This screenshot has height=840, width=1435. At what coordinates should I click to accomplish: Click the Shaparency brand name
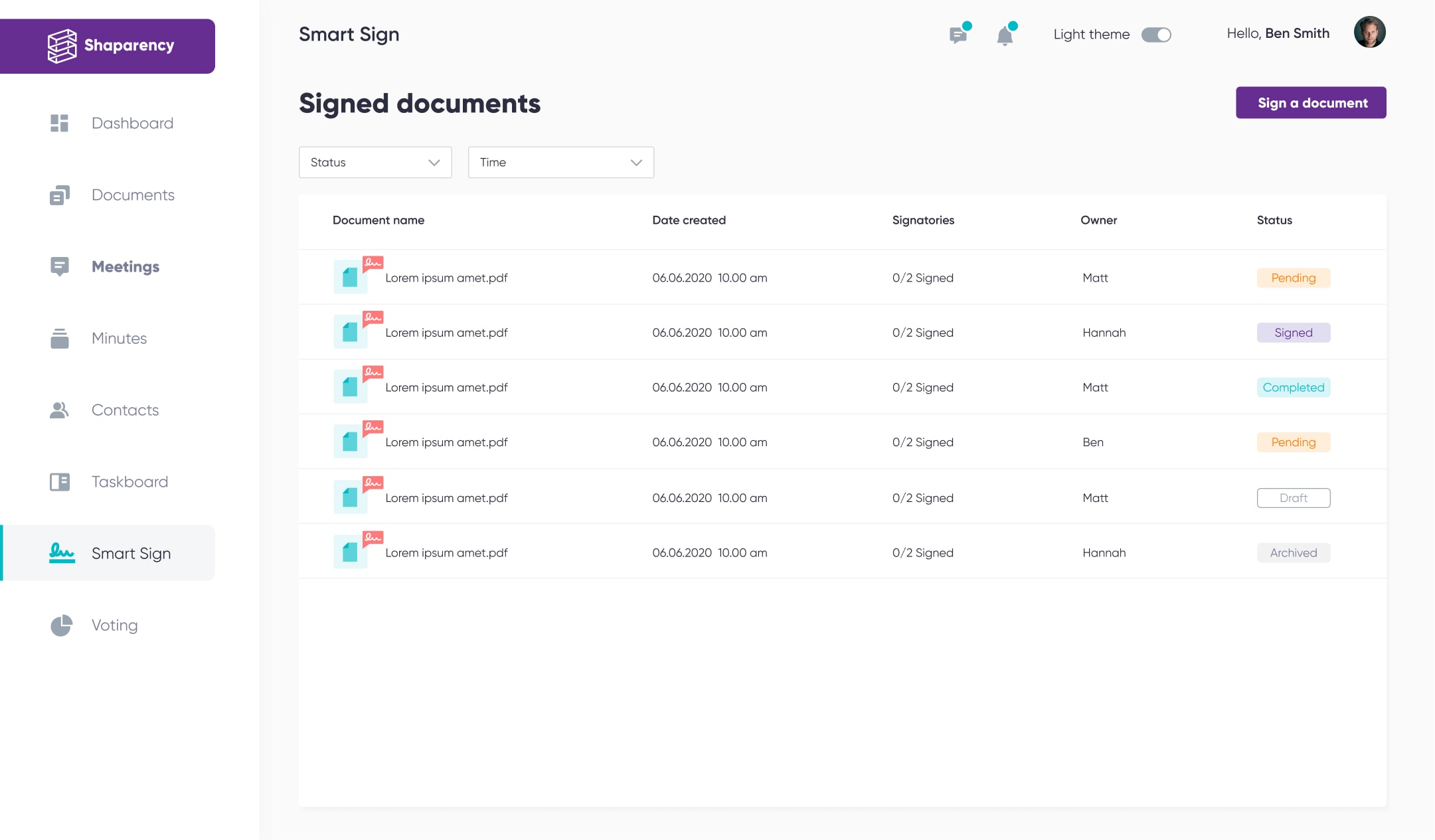pyautogui.click(x=129, y=45)
